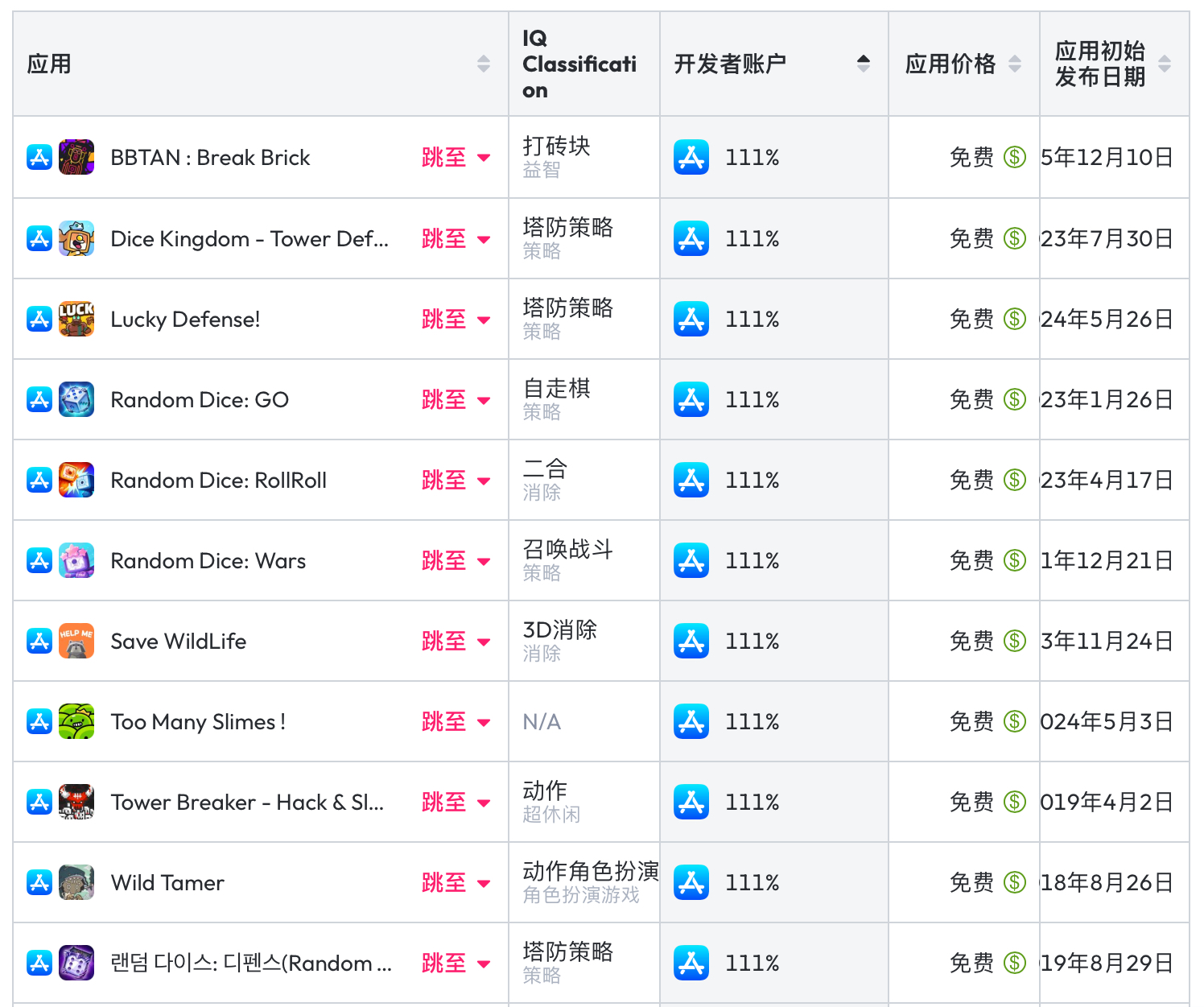Click App Store badge beside Wild Tamer name
Screen dimensions: 1204x1007
pos(39,882)
